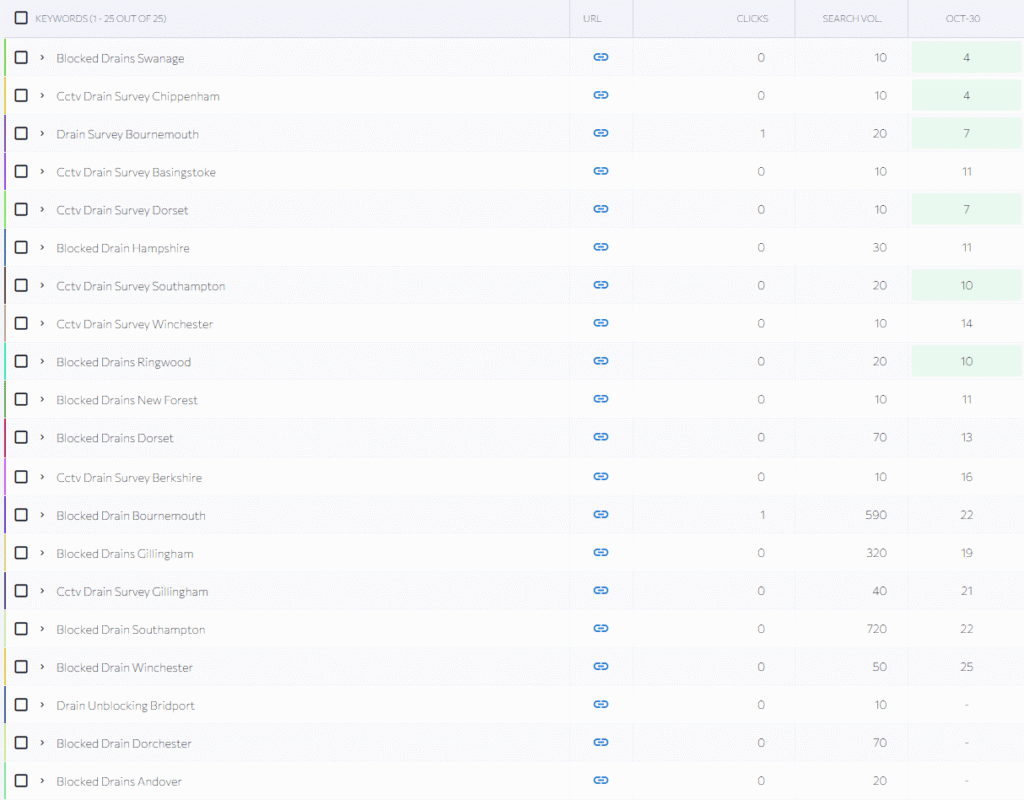Click rank 25 for Blocked Drain Winchester
The image size is (1024, 800).
point(967,666)
